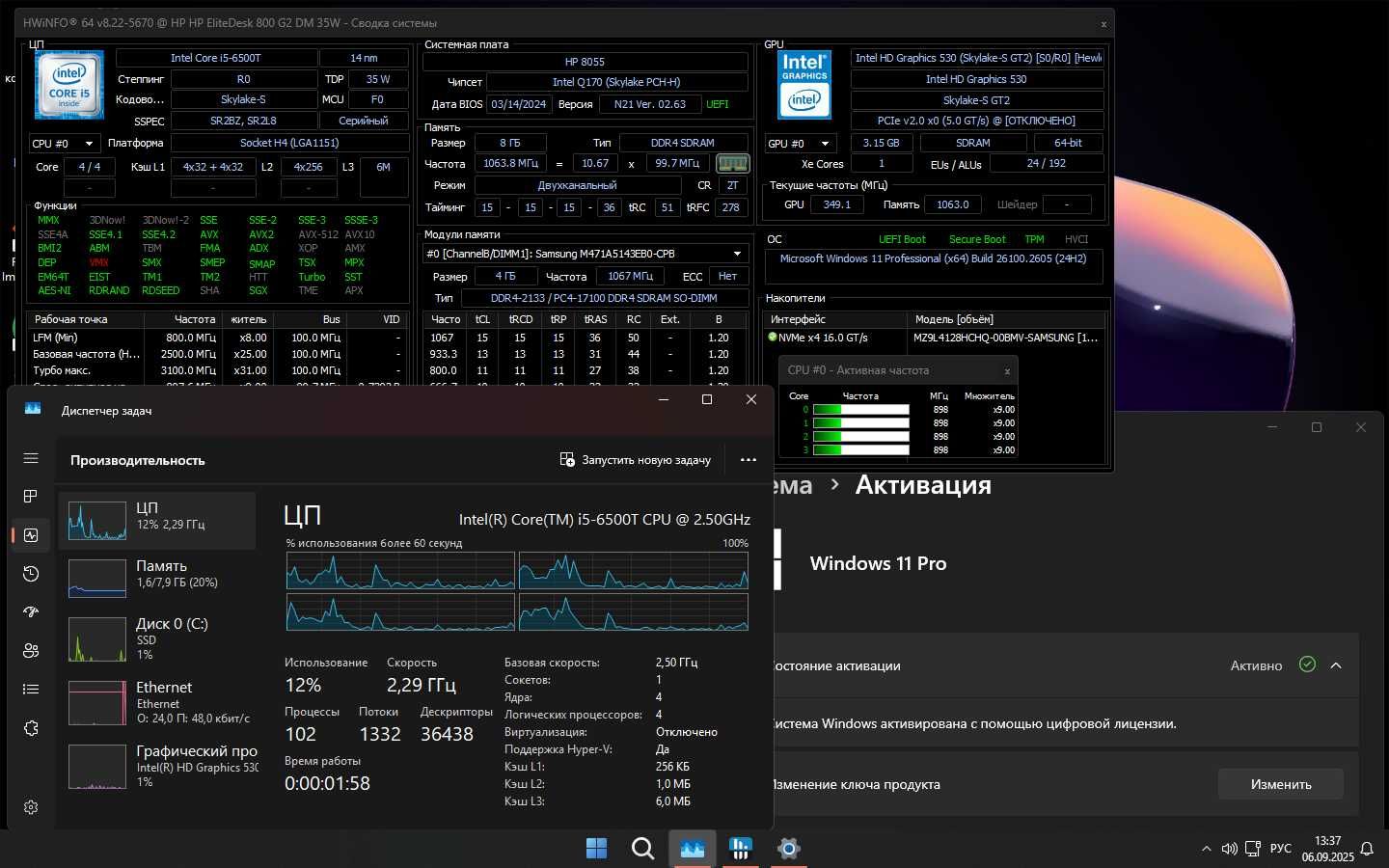Open the Users icon in Task Manager sidebar
Screen dimensions: 1389x868
pos(31,650)
